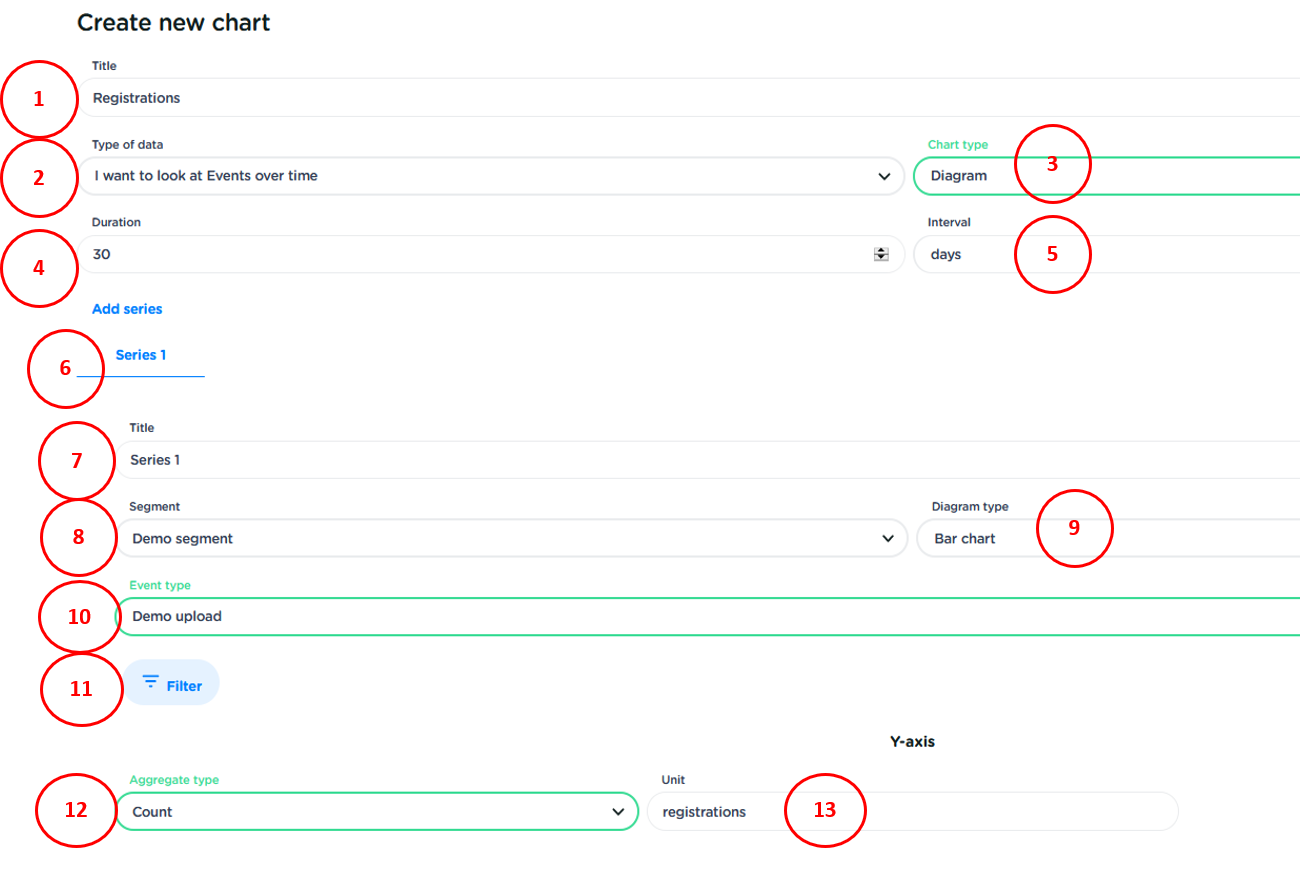Focus the series Title field containing Series 1

700,460
